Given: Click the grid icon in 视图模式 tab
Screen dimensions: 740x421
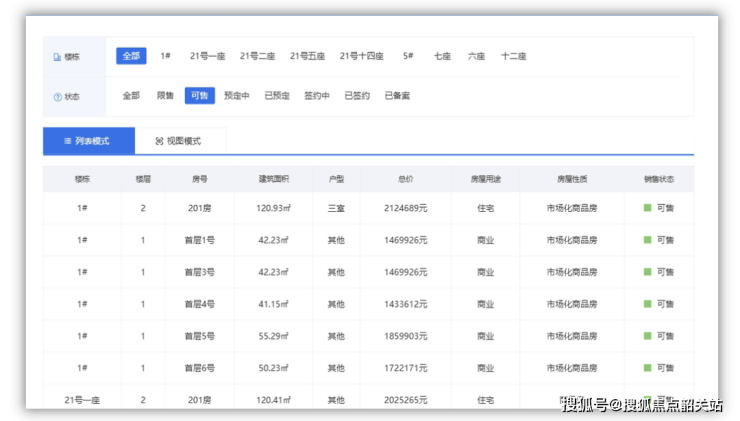Looking at the screenshot, I should (159, 141).
